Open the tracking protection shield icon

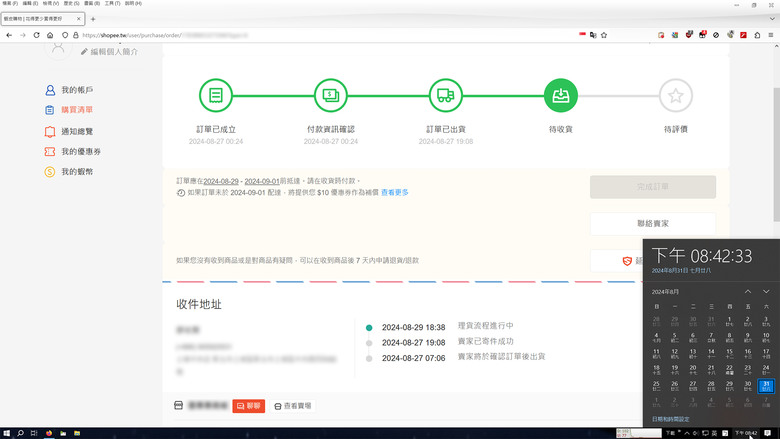point(65,35)
